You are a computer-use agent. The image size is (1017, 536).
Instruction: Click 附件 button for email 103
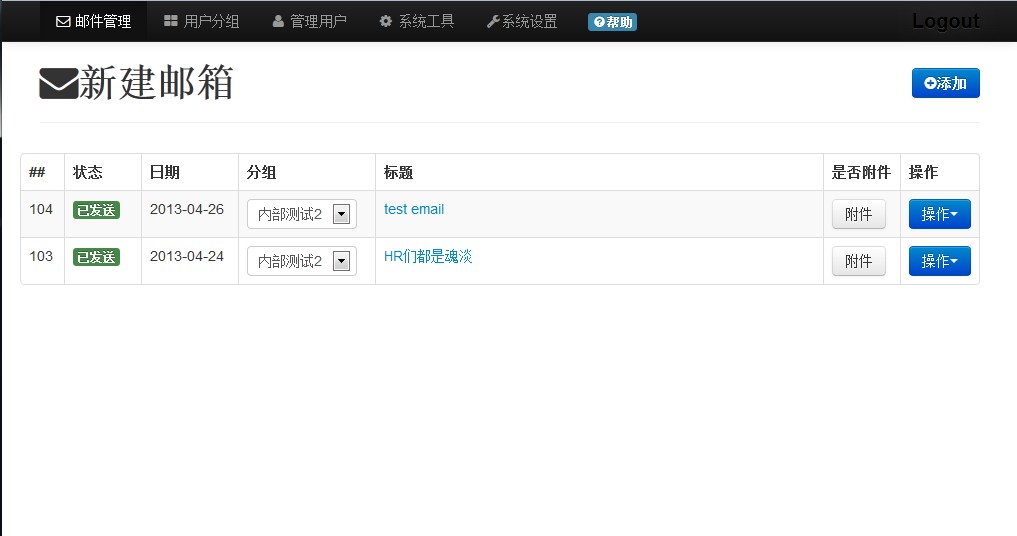[x=858, y=261]
